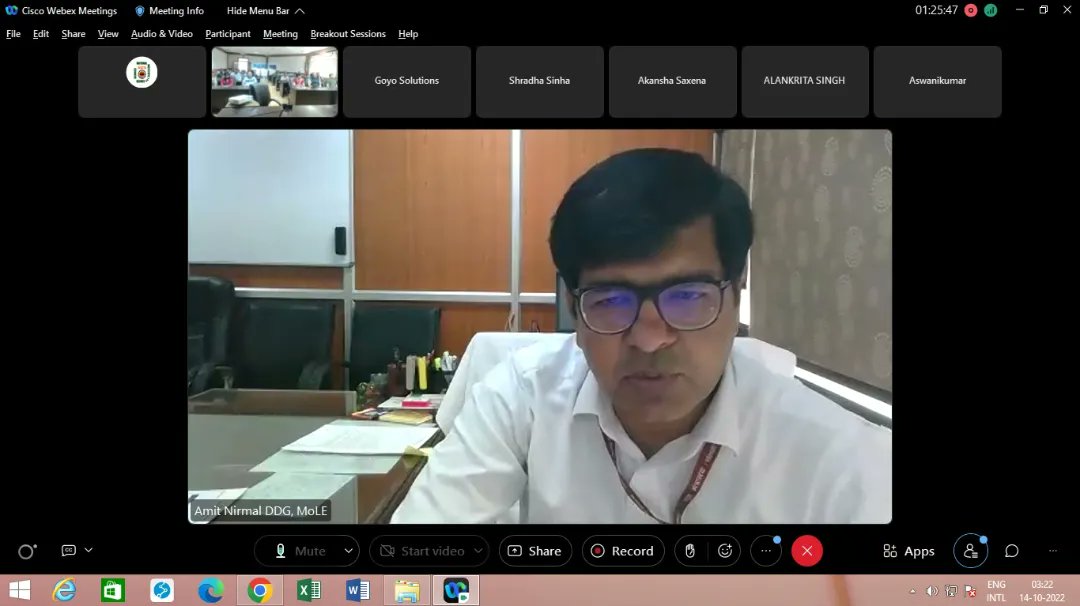Leave meeting with the red X button
The width and height of the screenshot is (1080, 606).
point(807,551)
